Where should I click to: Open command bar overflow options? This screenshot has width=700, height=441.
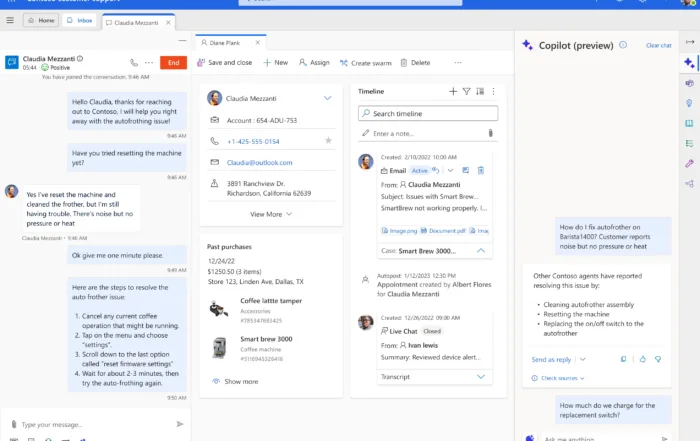pyautogui.click(x=458, y=63)
